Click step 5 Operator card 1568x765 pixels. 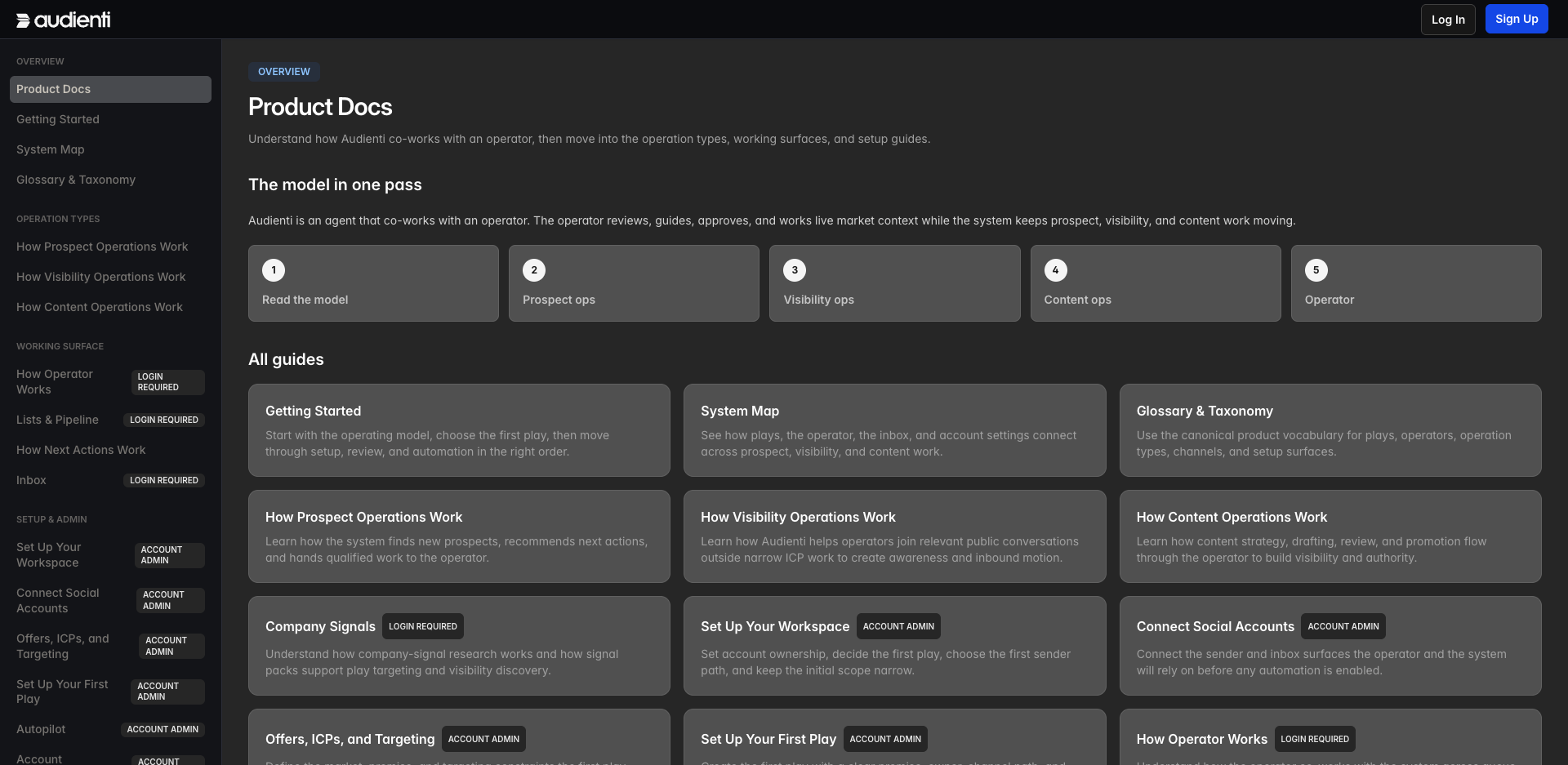click(1416, 283)
